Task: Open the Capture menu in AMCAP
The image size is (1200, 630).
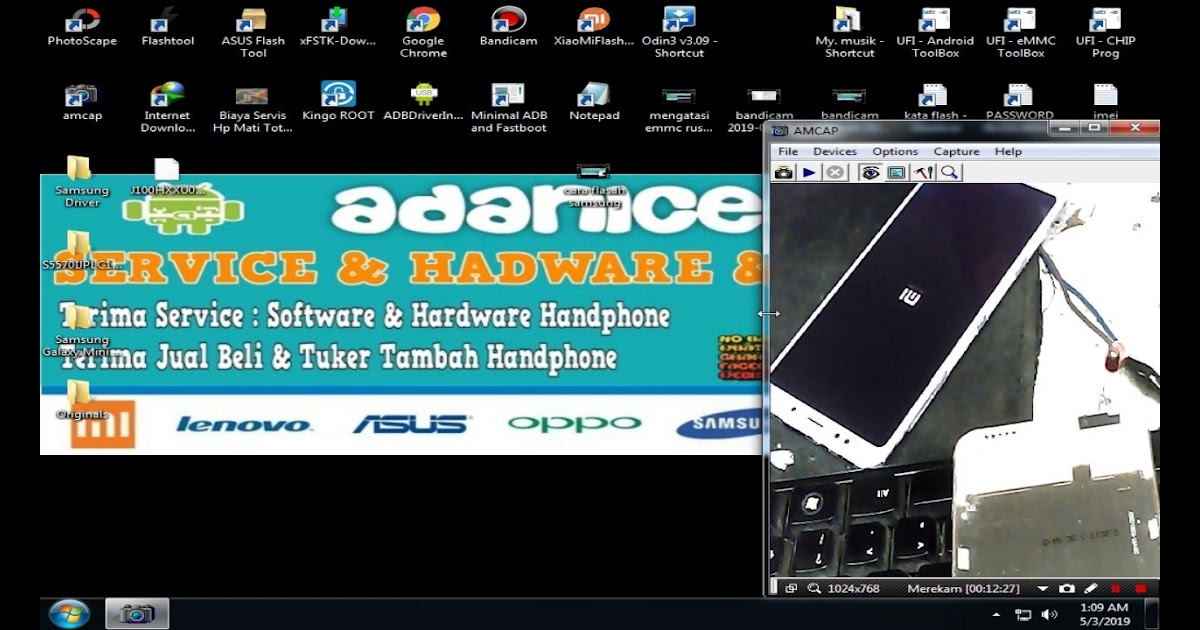Action: [x=957, y=151]
